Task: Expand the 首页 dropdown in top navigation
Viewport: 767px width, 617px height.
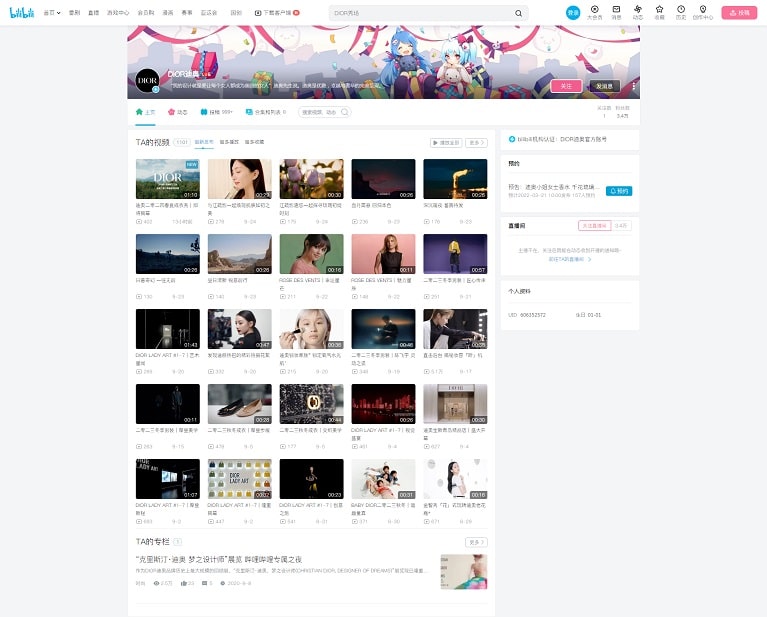Action: coord(50,13)
